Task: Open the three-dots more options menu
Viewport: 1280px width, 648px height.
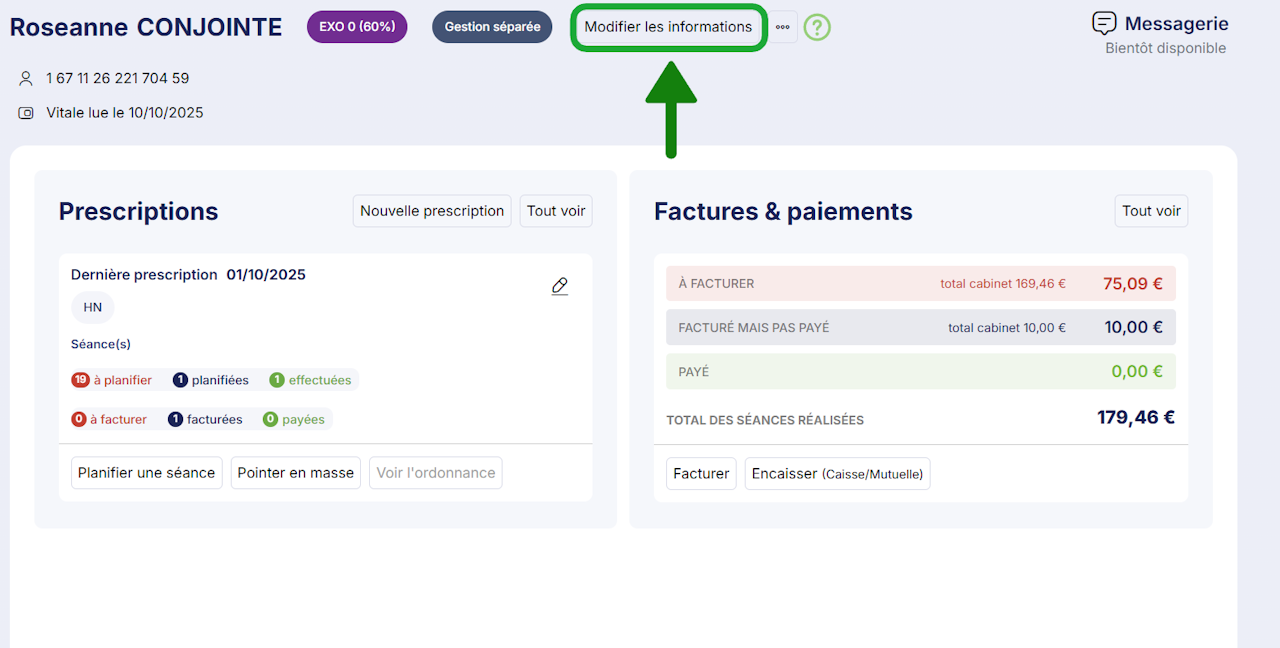Action: click(783, 27)
